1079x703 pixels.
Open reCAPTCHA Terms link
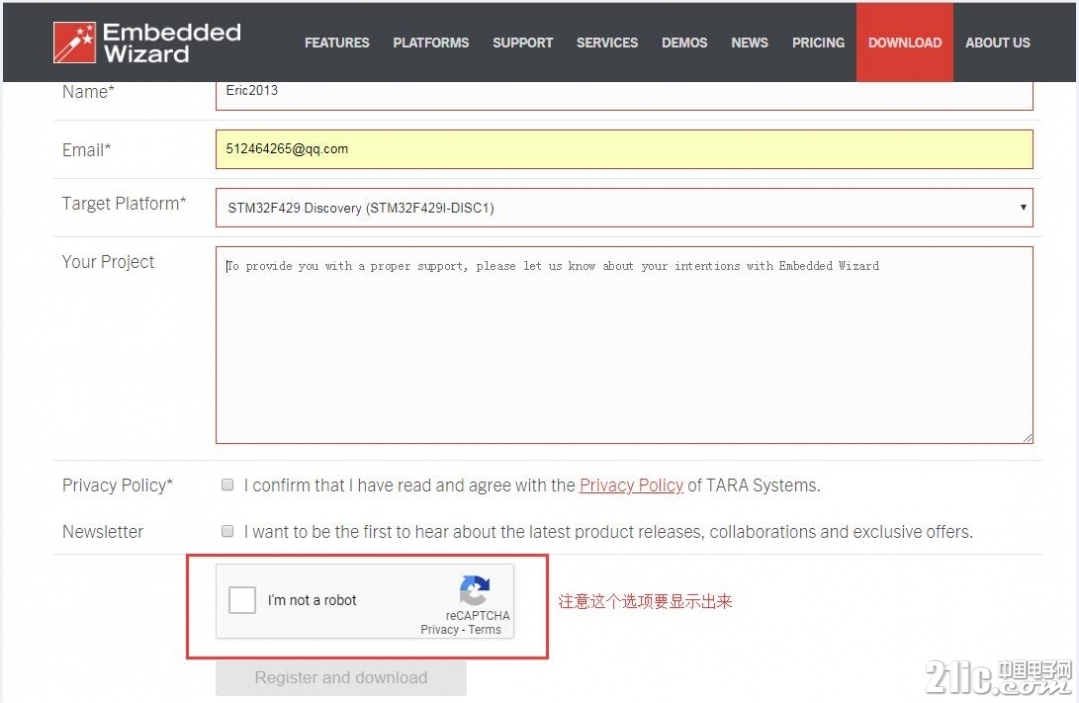pos(485,629)
